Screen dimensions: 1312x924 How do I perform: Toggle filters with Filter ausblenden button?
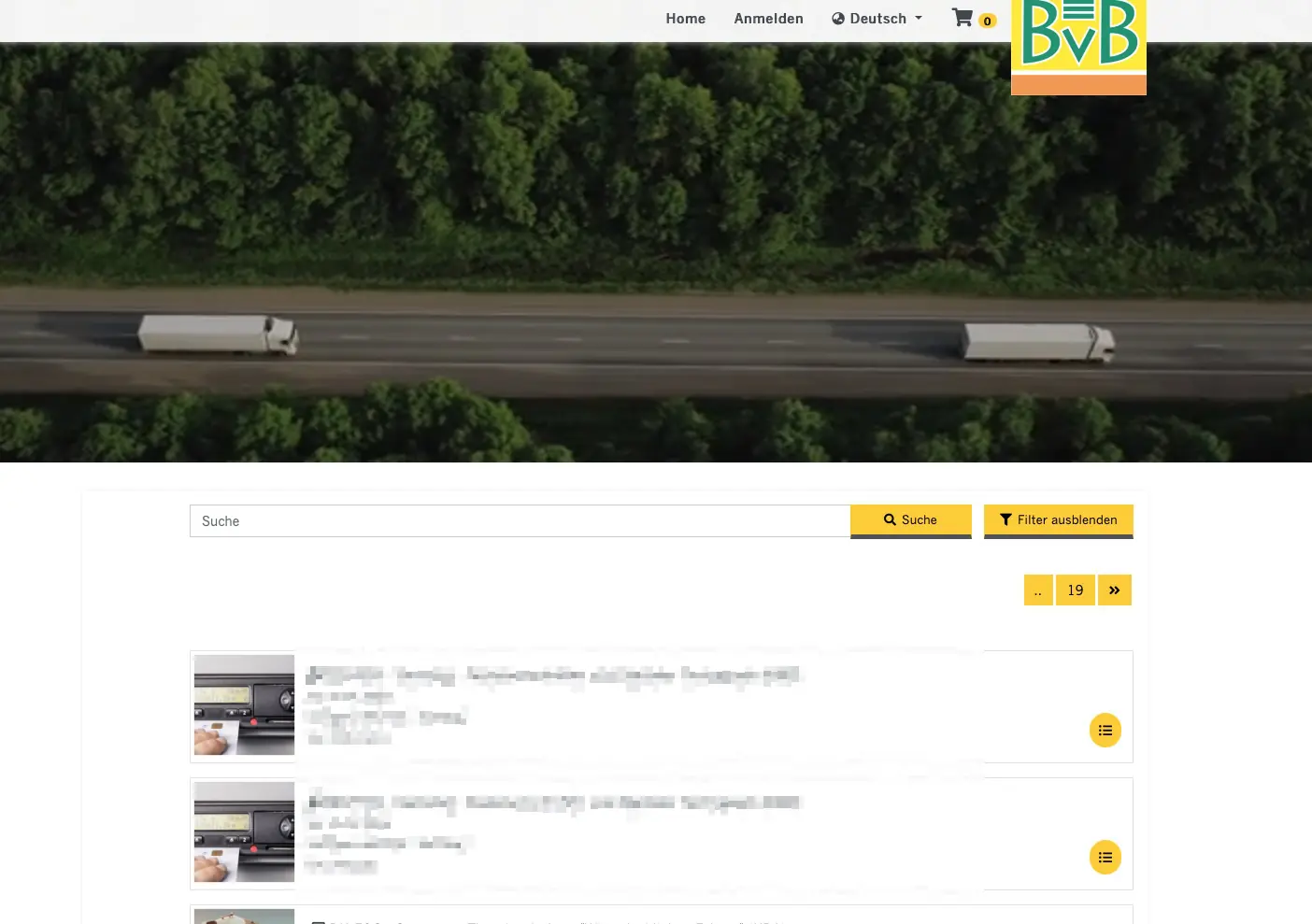[1058, 520]
